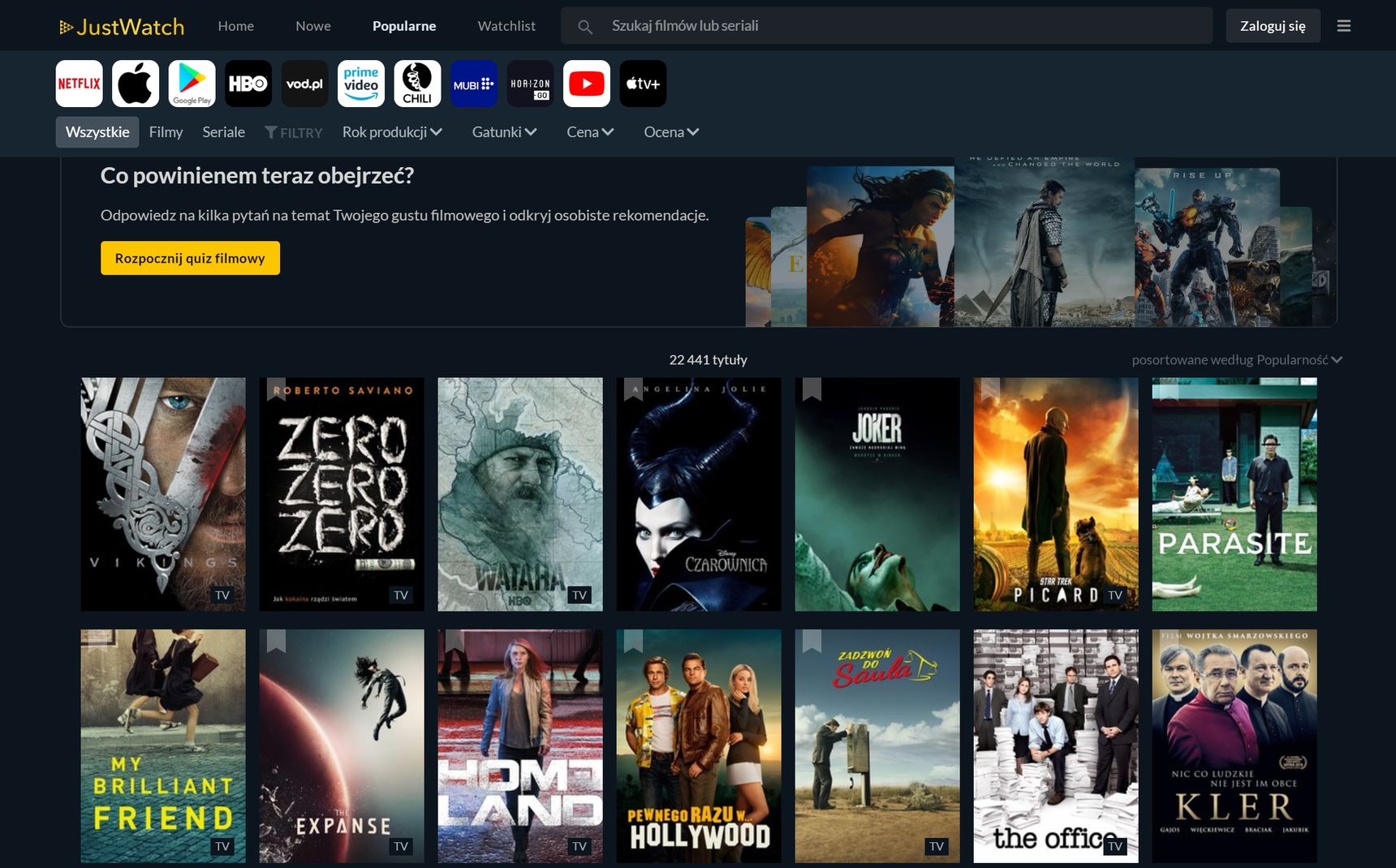Filter by Google Play provider icon
Screen dimensions: 1396x868
pos(192,84)
